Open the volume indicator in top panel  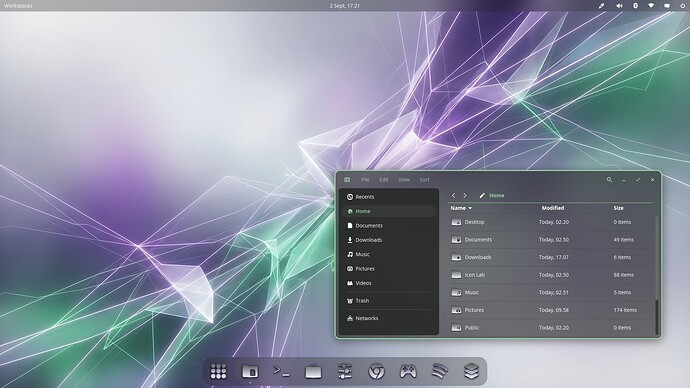619,6
